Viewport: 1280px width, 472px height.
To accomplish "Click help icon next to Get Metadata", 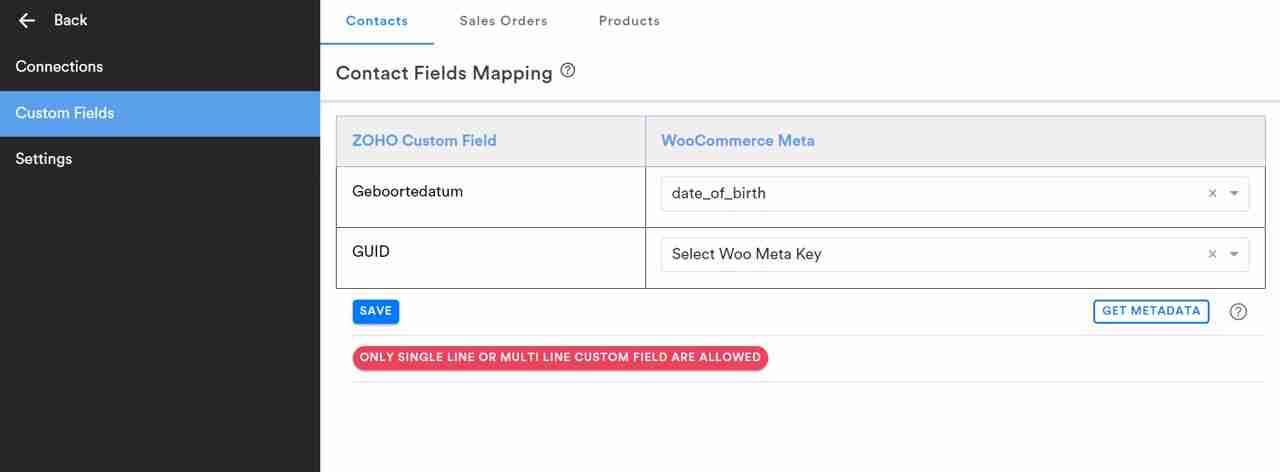I will (1238, 312).
